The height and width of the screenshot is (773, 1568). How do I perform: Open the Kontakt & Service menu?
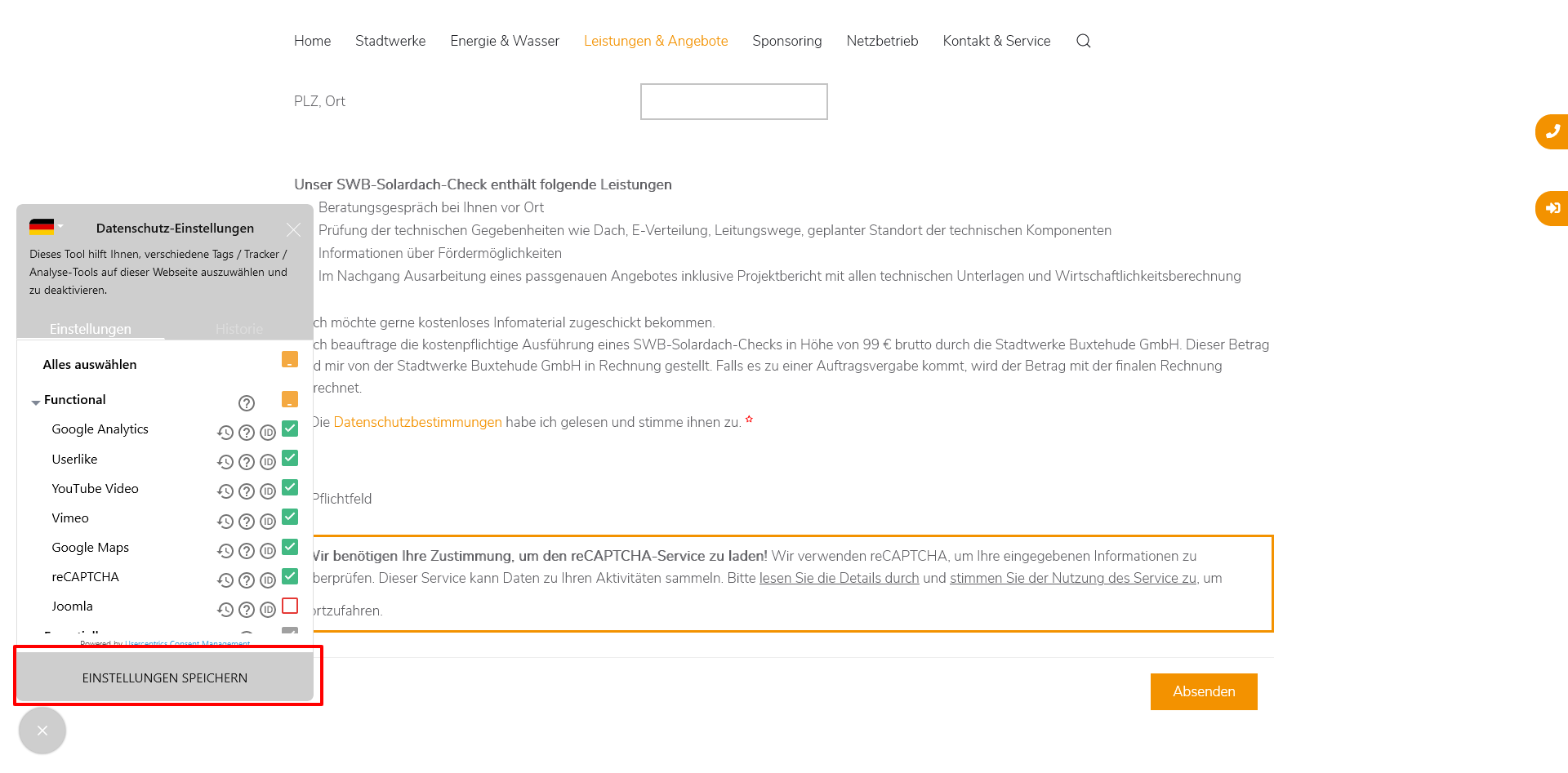pos(996,41)
